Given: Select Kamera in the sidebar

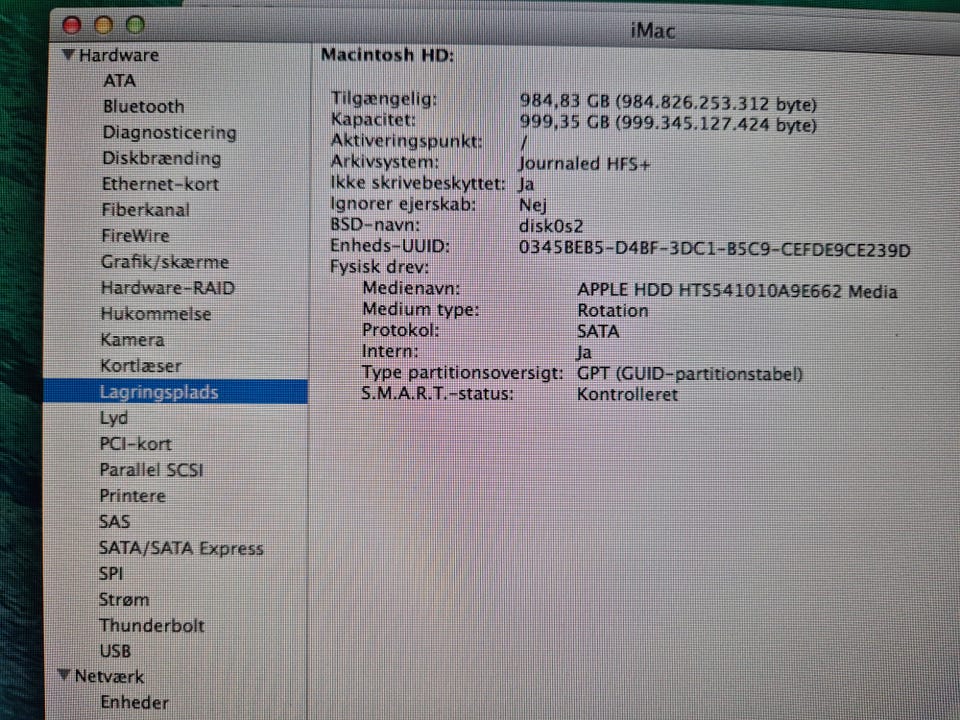Looking at the screenshot, I should (132, 340).
